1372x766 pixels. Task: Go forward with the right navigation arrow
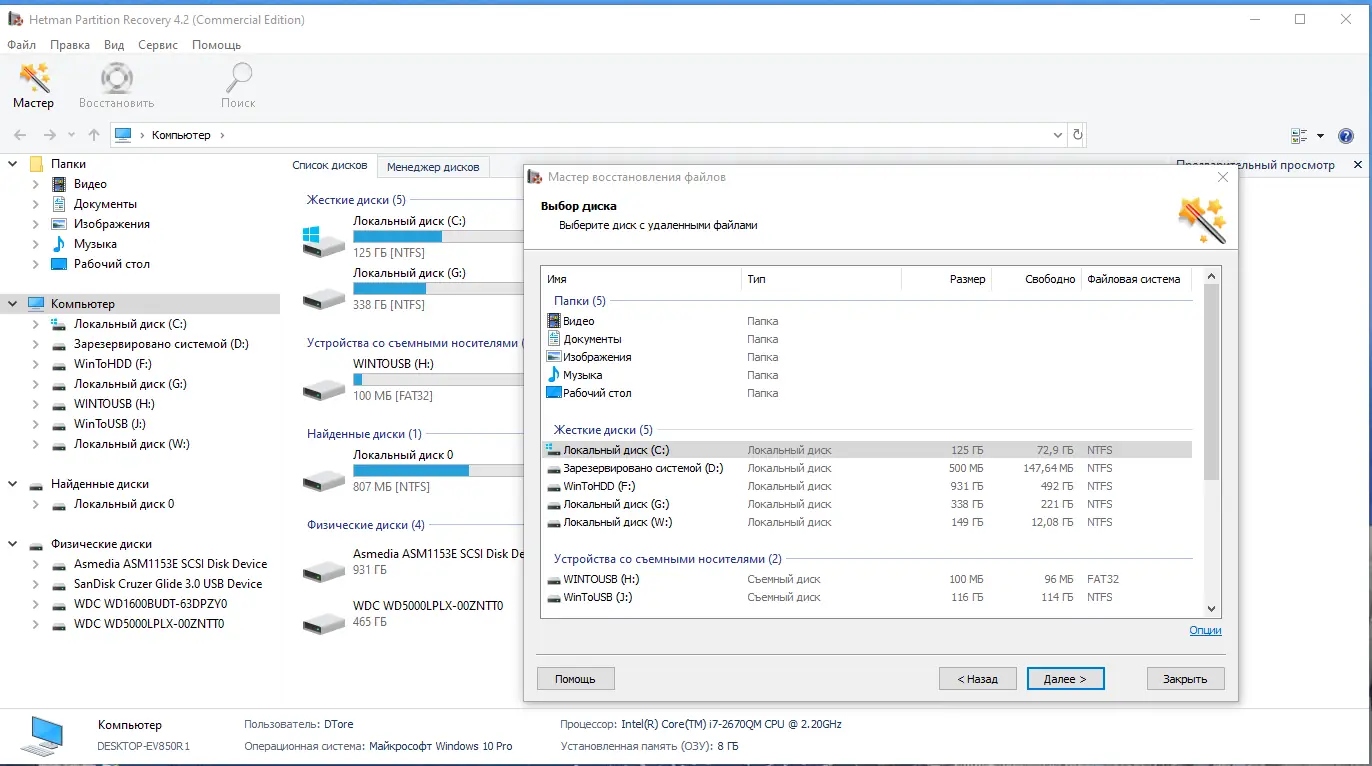(49, 135)
